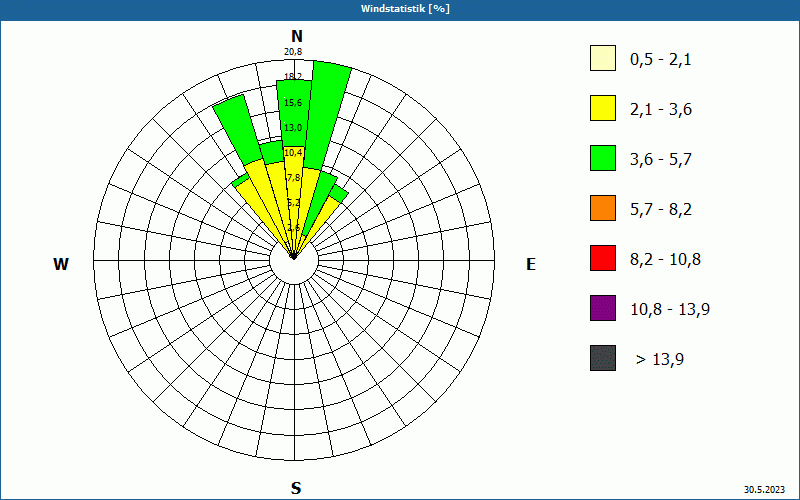Click the legend text '5,7 - 8,2'
The width and height of the screenshot is (800, 500).
[x=661, y=210]
